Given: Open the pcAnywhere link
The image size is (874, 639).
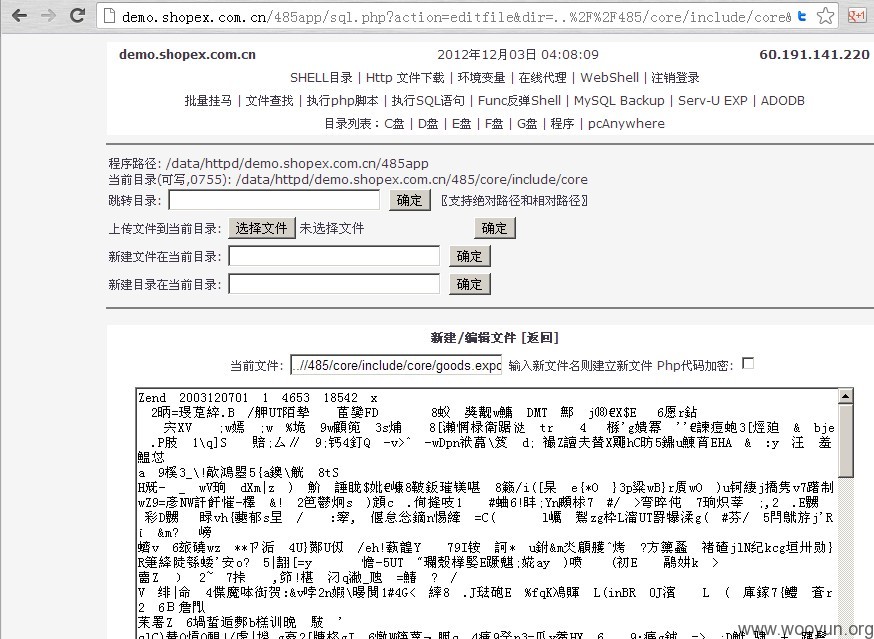Looking at the screenshot, I should (626, 123).
